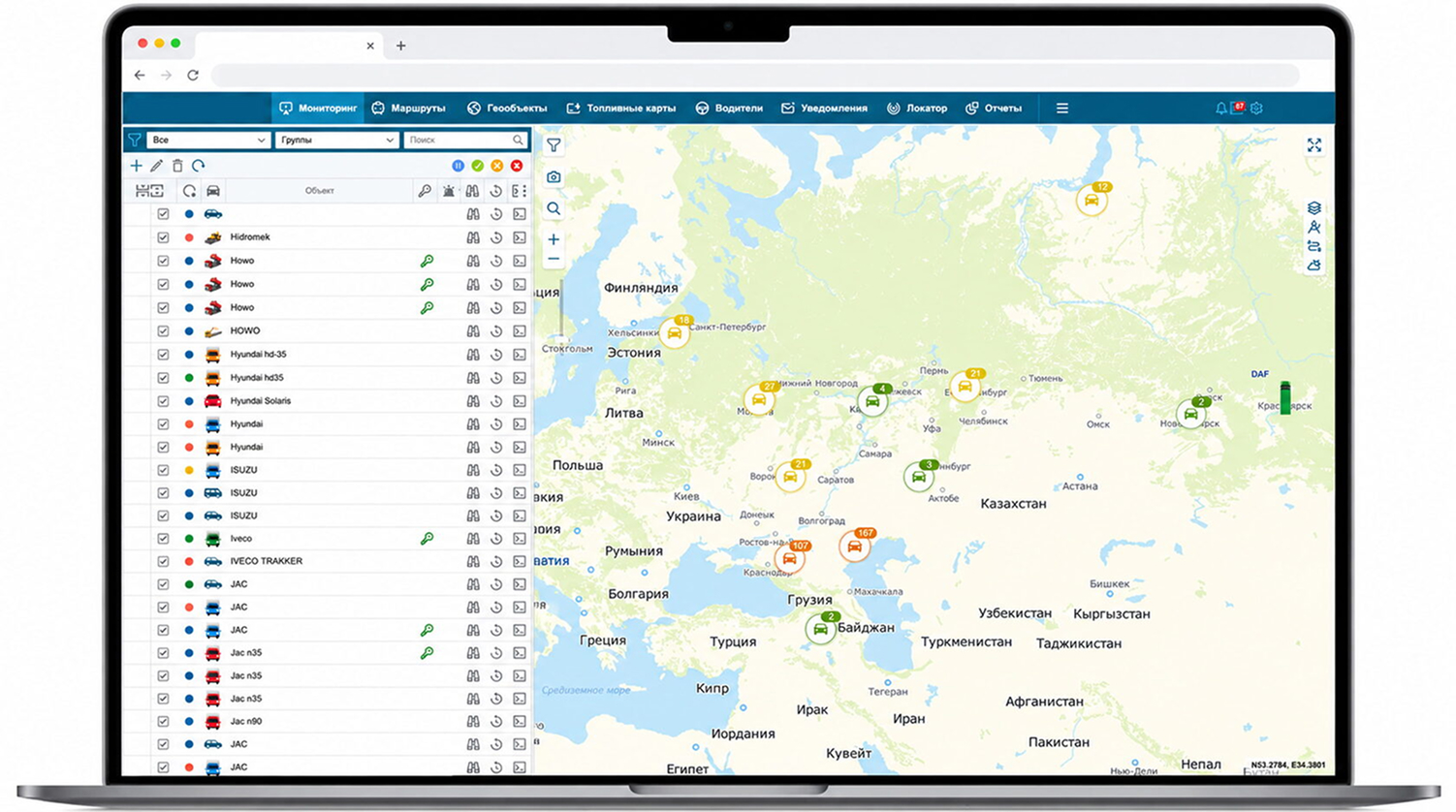The image size is (1456, 812).
Task: Expand the map to fullscreen
Action: click(1314, 145)
